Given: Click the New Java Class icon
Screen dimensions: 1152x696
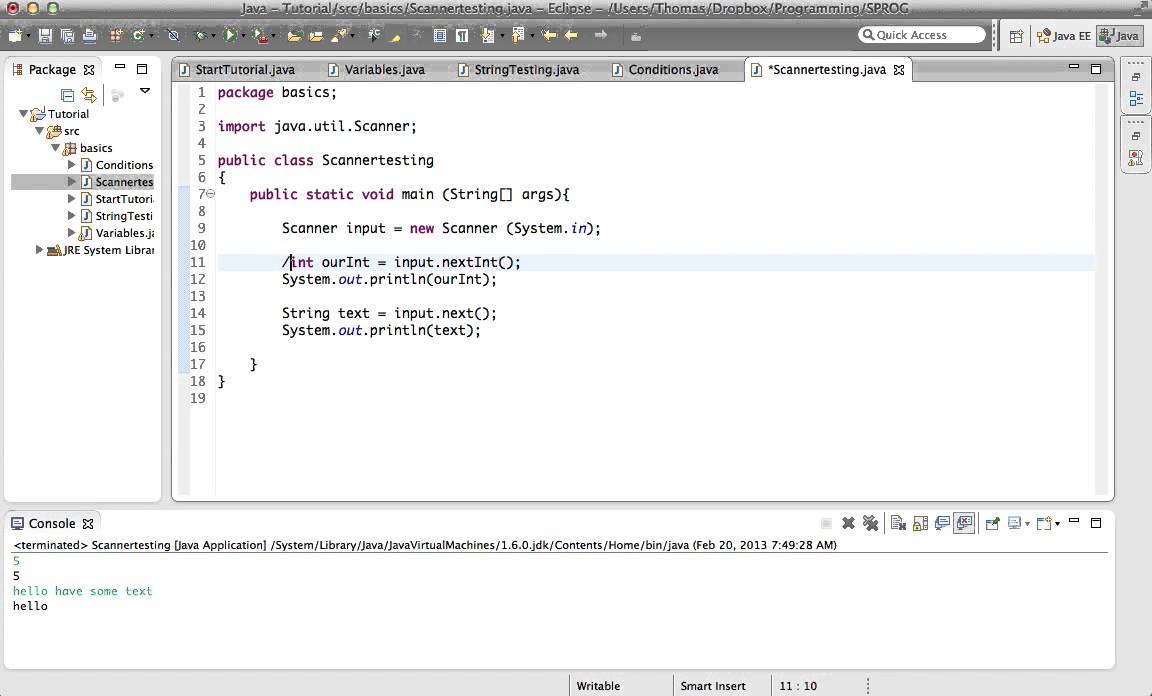Looking at the screenshot, I should [x=137, y=35].
